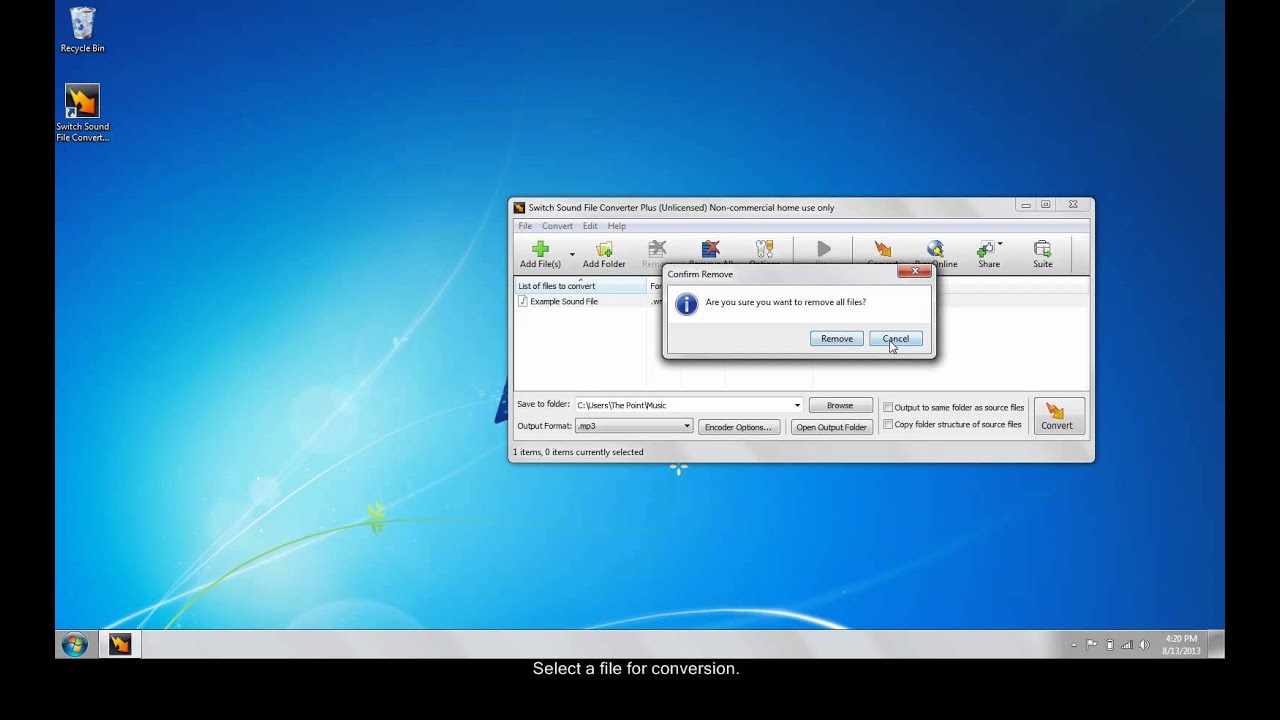Open the File menu
The height and width of the screenshot is (720, 1280).
click(525, 226)
